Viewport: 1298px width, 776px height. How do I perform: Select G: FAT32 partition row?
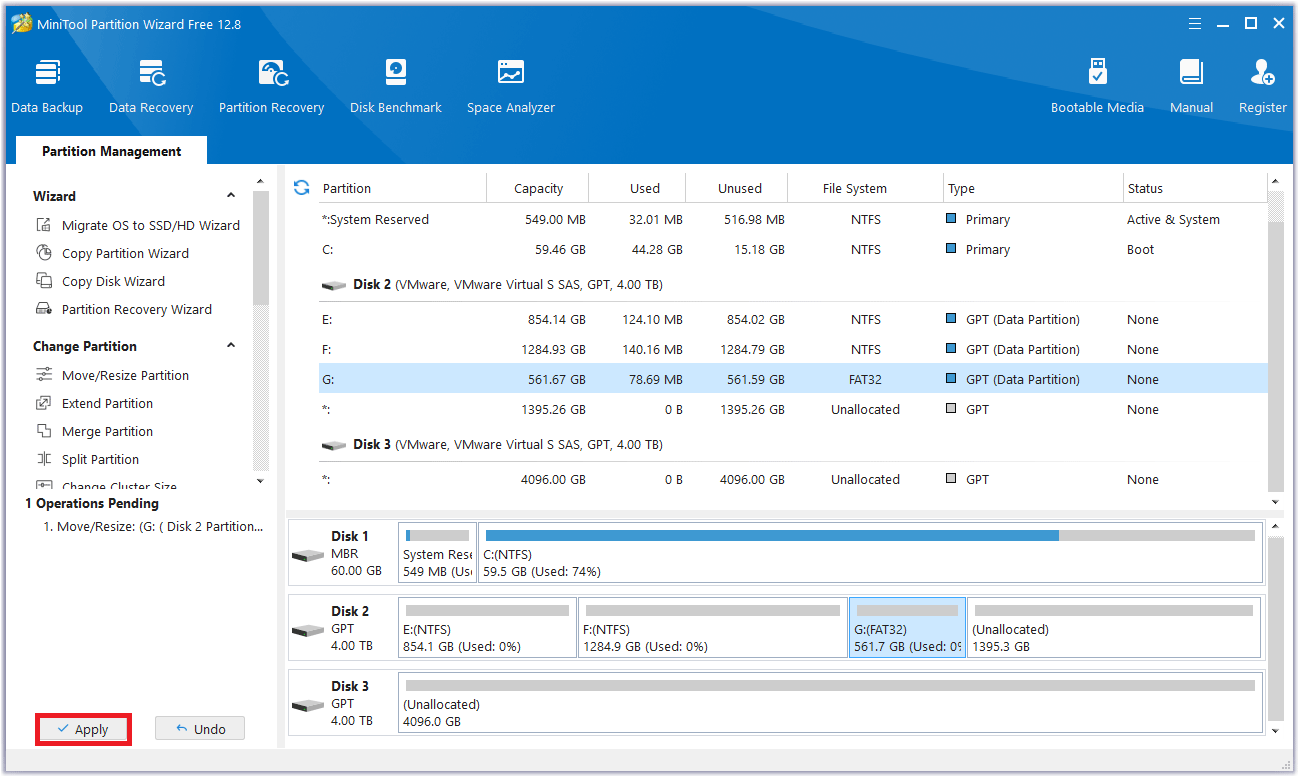click(x=793, y=379)
